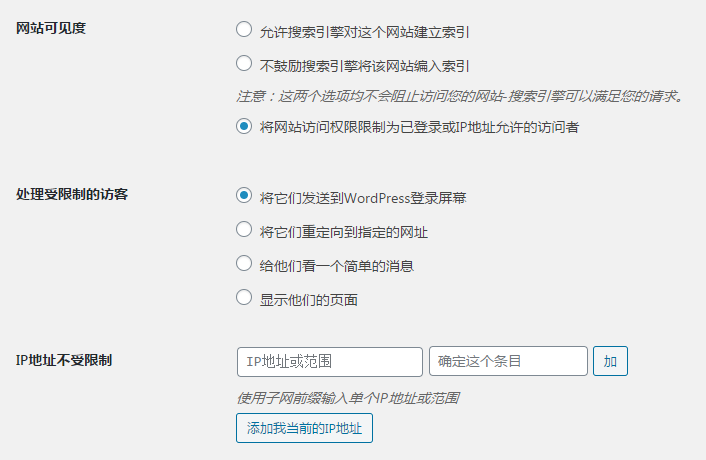Select radio 不鼓励搜索引擎将该网站编入索引

click(x=244, y=64)
